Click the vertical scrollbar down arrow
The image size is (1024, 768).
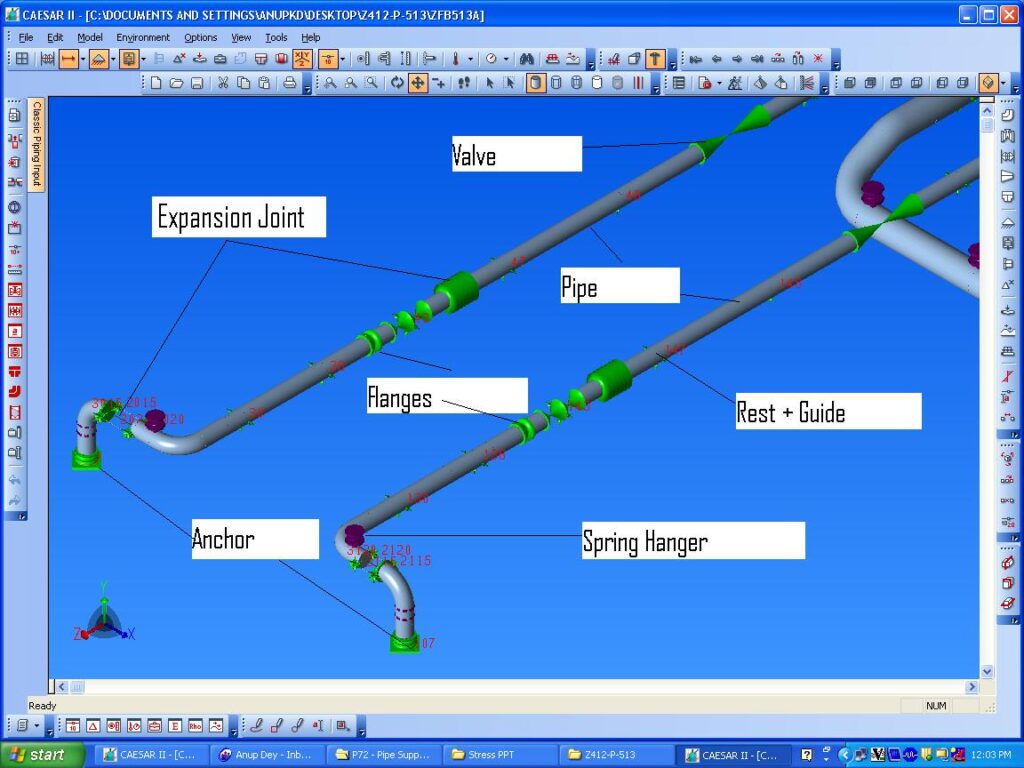[x=987, y=671]
